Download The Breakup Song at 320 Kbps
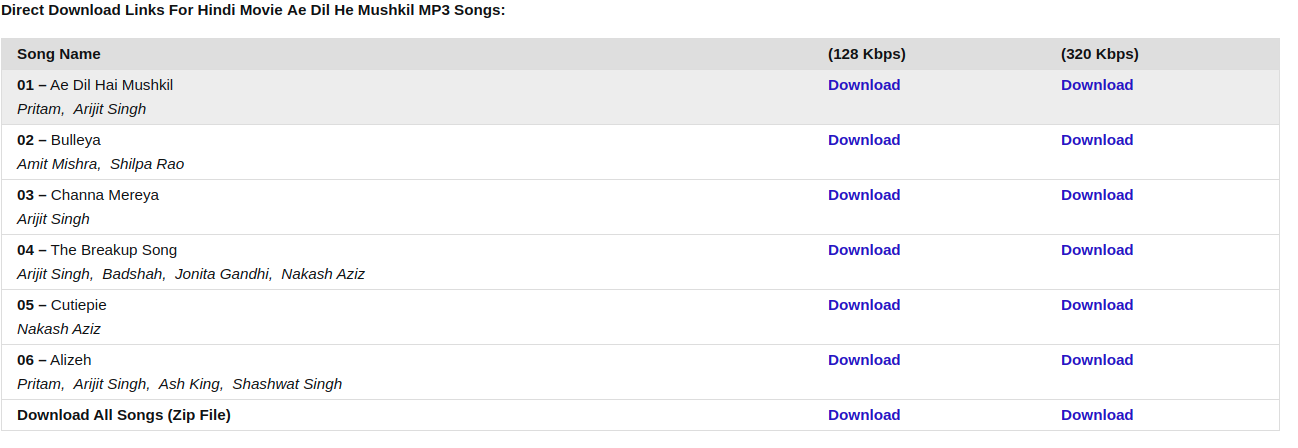1298x448 pixels. [x=1097, y=250]
